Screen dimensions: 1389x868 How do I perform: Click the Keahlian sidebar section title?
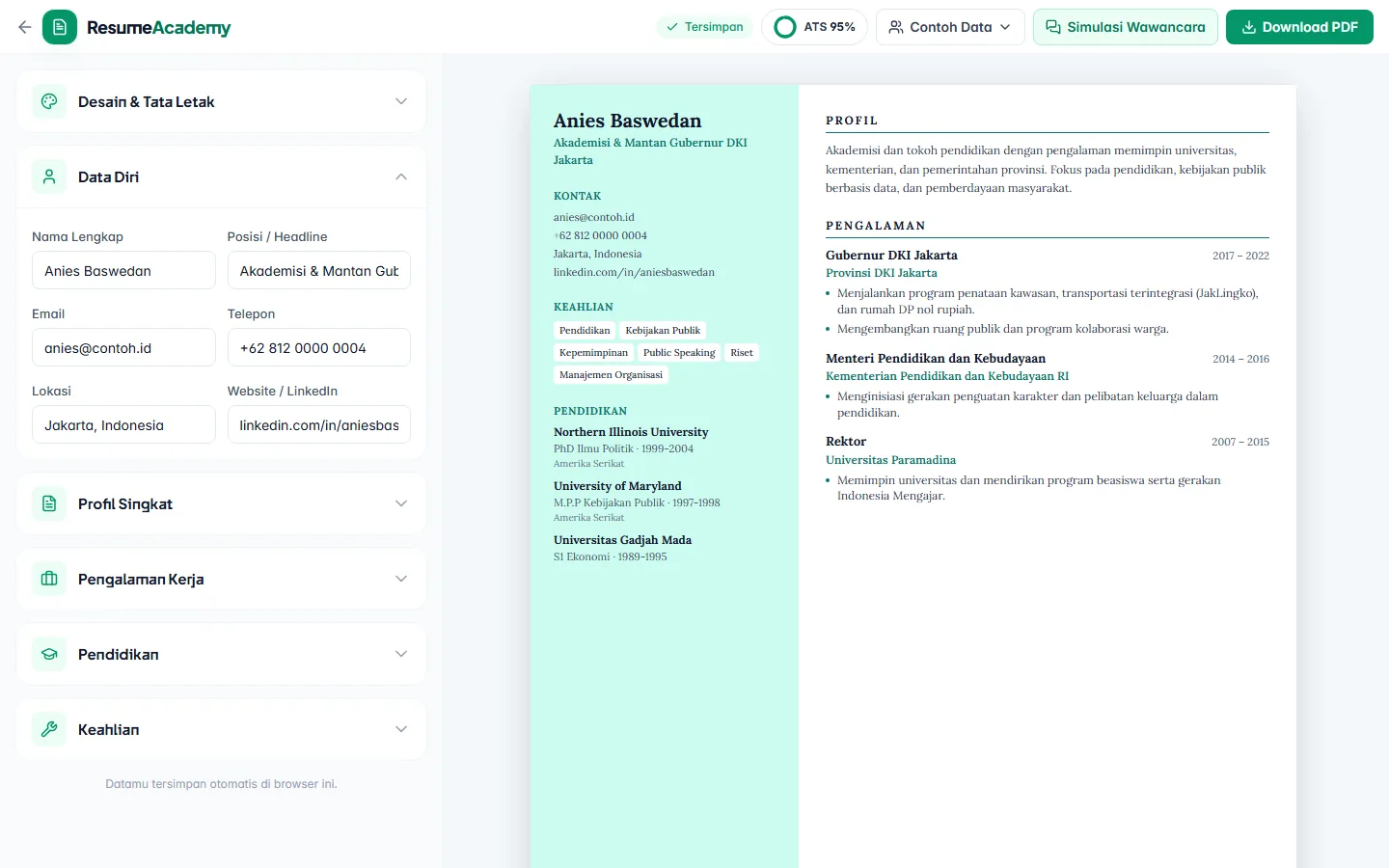pyautogui.click(x=109, y=729)
